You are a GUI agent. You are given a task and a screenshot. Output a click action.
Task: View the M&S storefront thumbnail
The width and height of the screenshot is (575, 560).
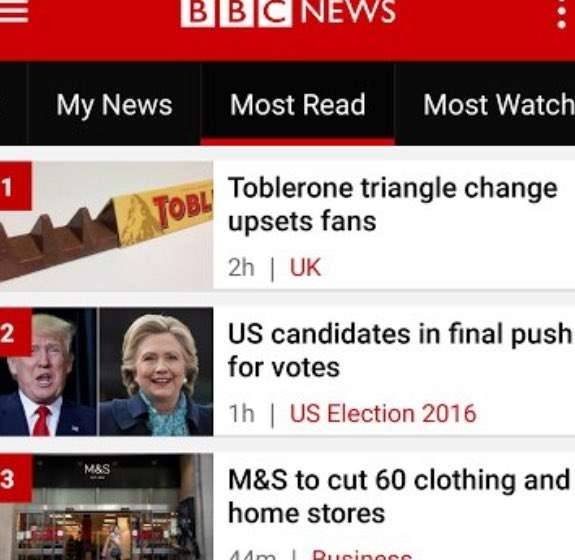coord(106,507)
